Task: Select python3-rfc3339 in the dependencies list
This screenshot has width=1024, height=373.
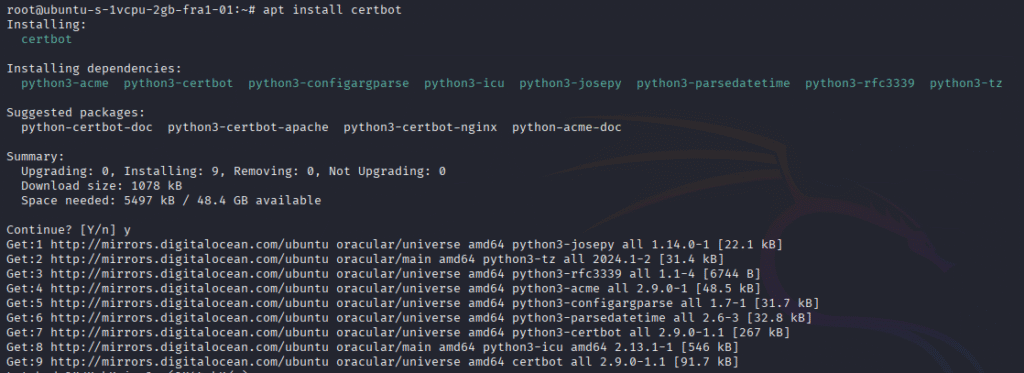Action: [859, 84]
